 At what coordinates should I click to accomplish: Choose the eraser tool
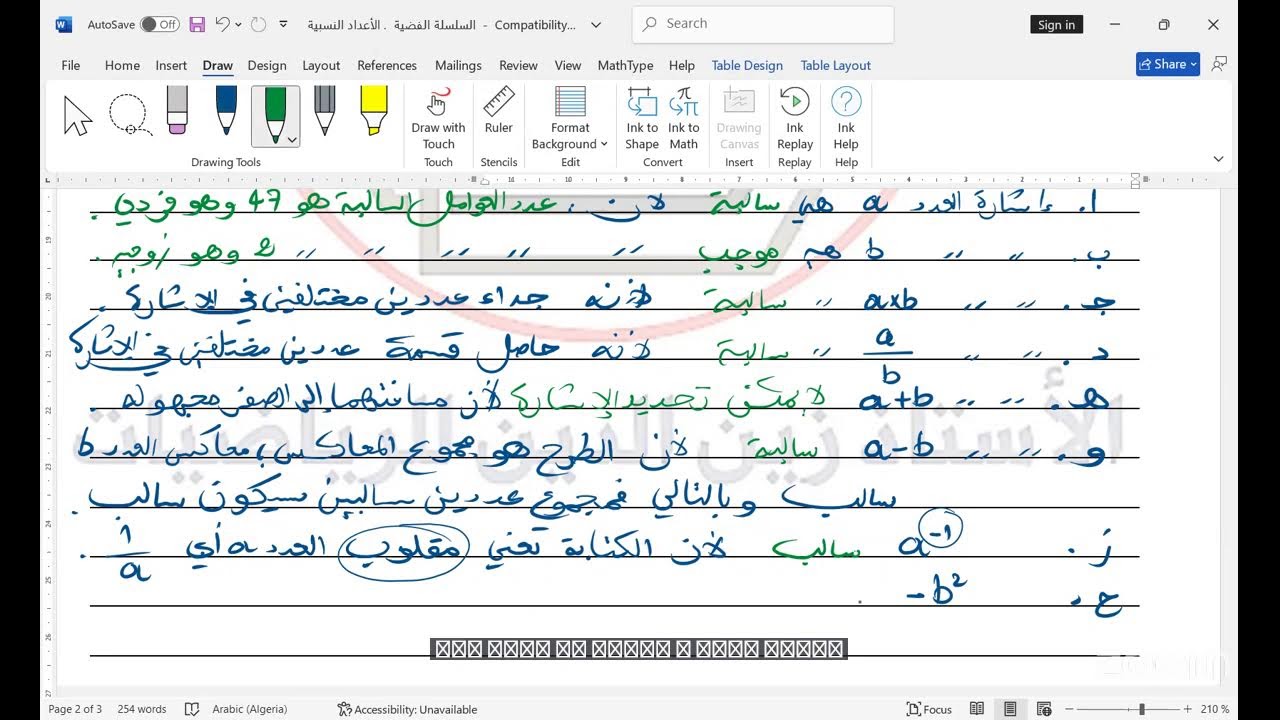pyautogui.click(x=177, y=110)
